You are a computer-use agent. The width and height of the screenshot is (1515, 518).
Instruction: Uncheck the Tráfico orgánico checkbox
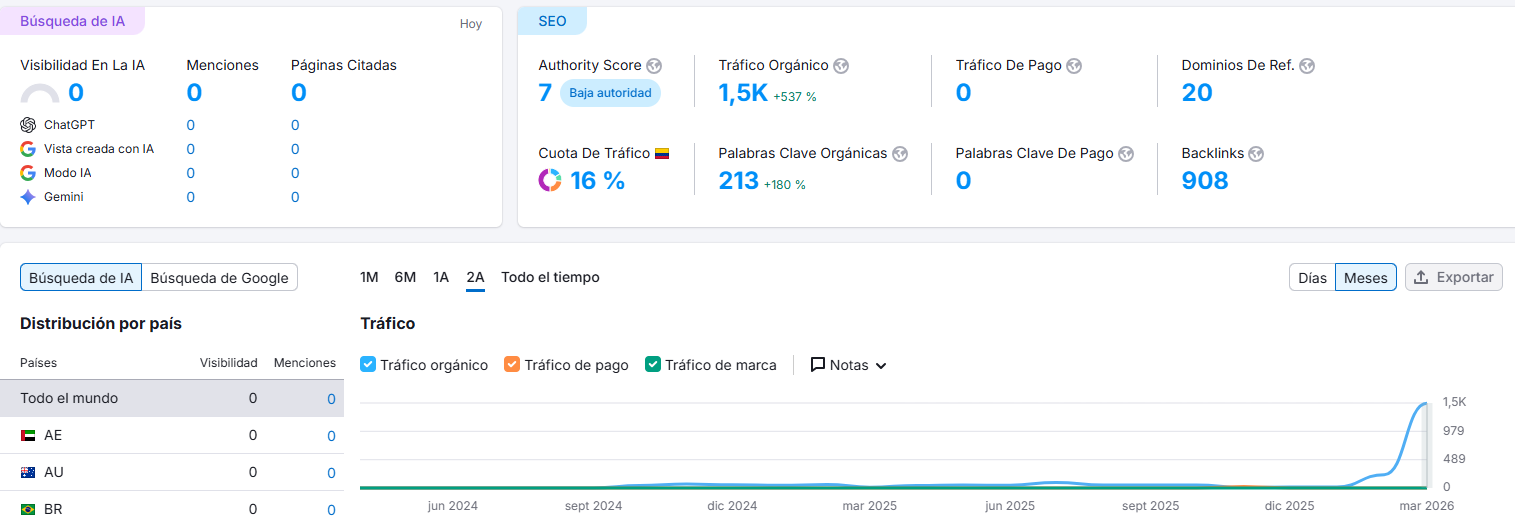point(368,365)
